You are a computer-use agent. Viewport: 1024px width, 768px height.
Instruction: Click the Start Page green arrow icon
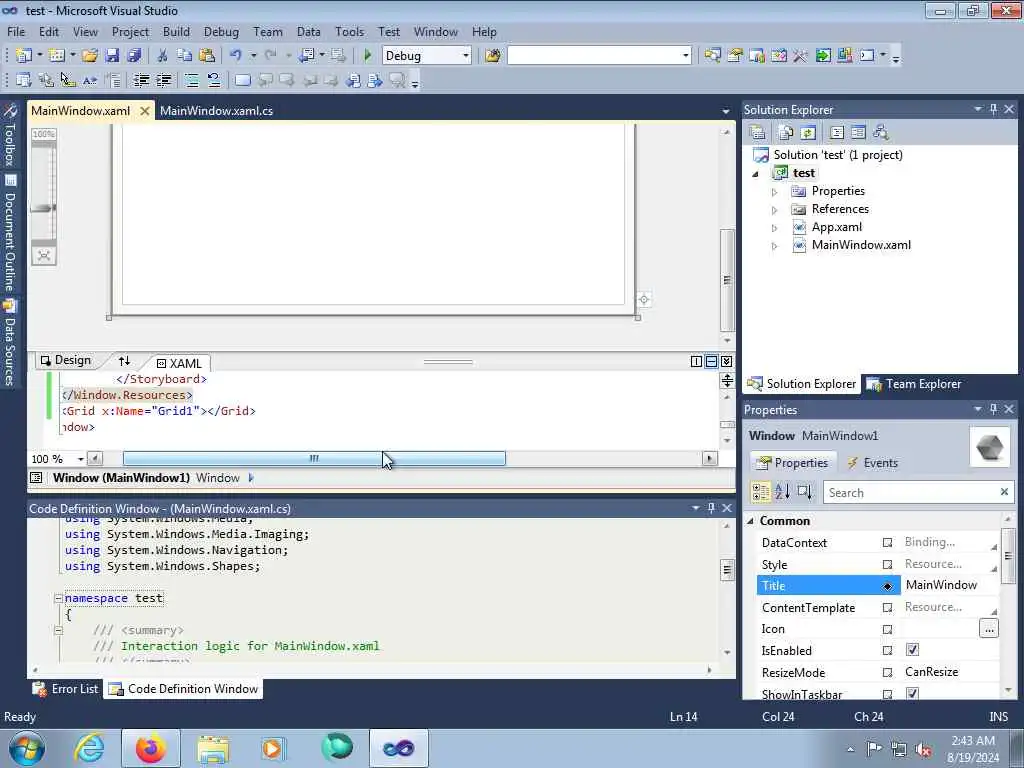(823, 56)
